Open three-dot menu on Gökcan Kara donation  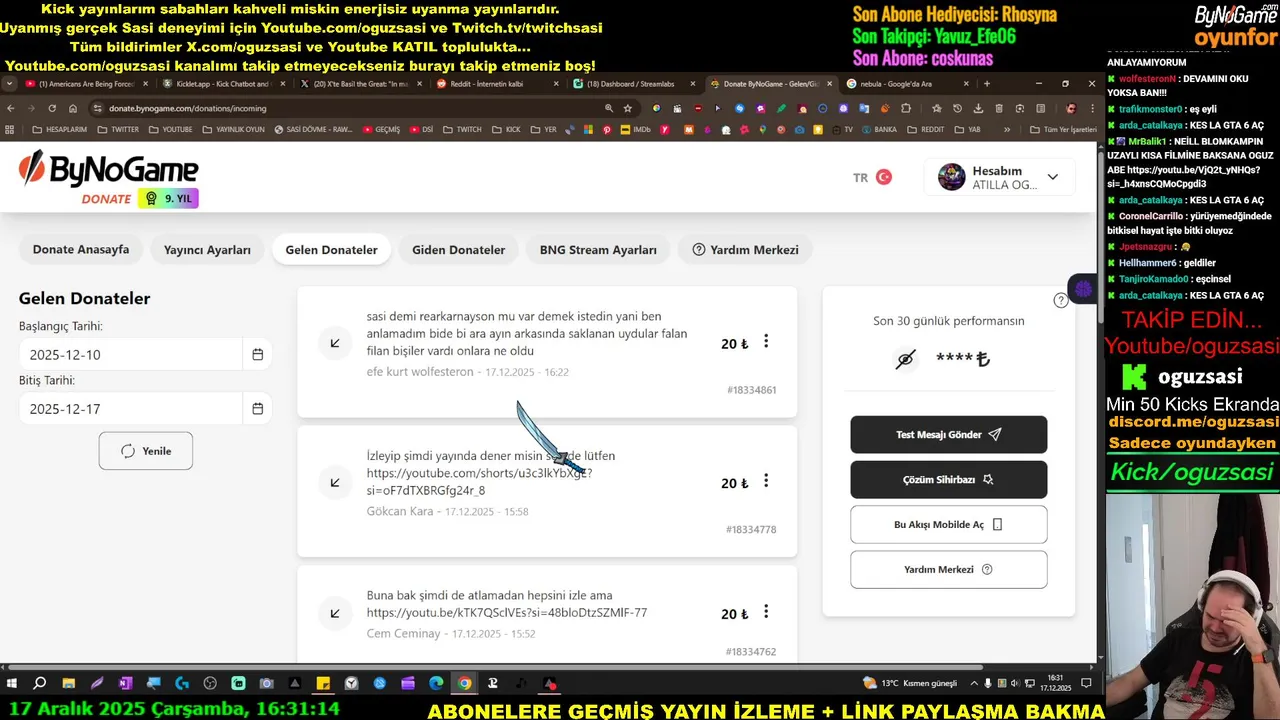click(x=766, y=481)
